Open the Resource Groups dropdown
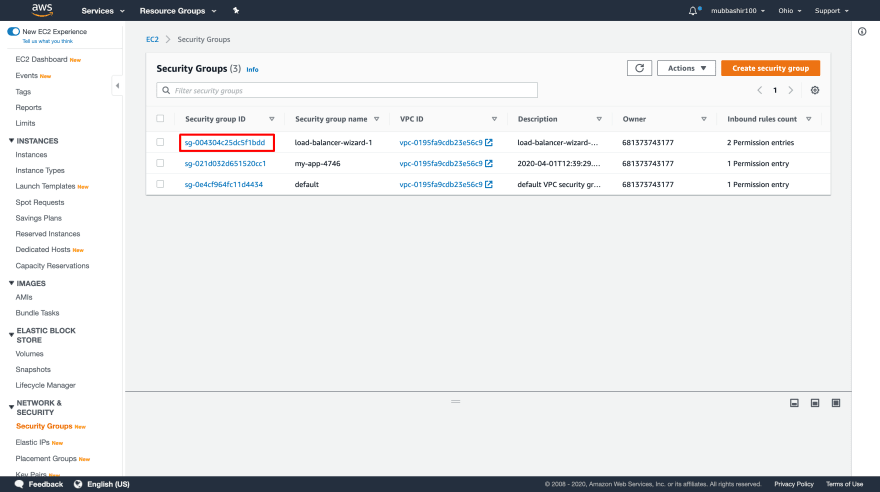 (x=178, y=11)
